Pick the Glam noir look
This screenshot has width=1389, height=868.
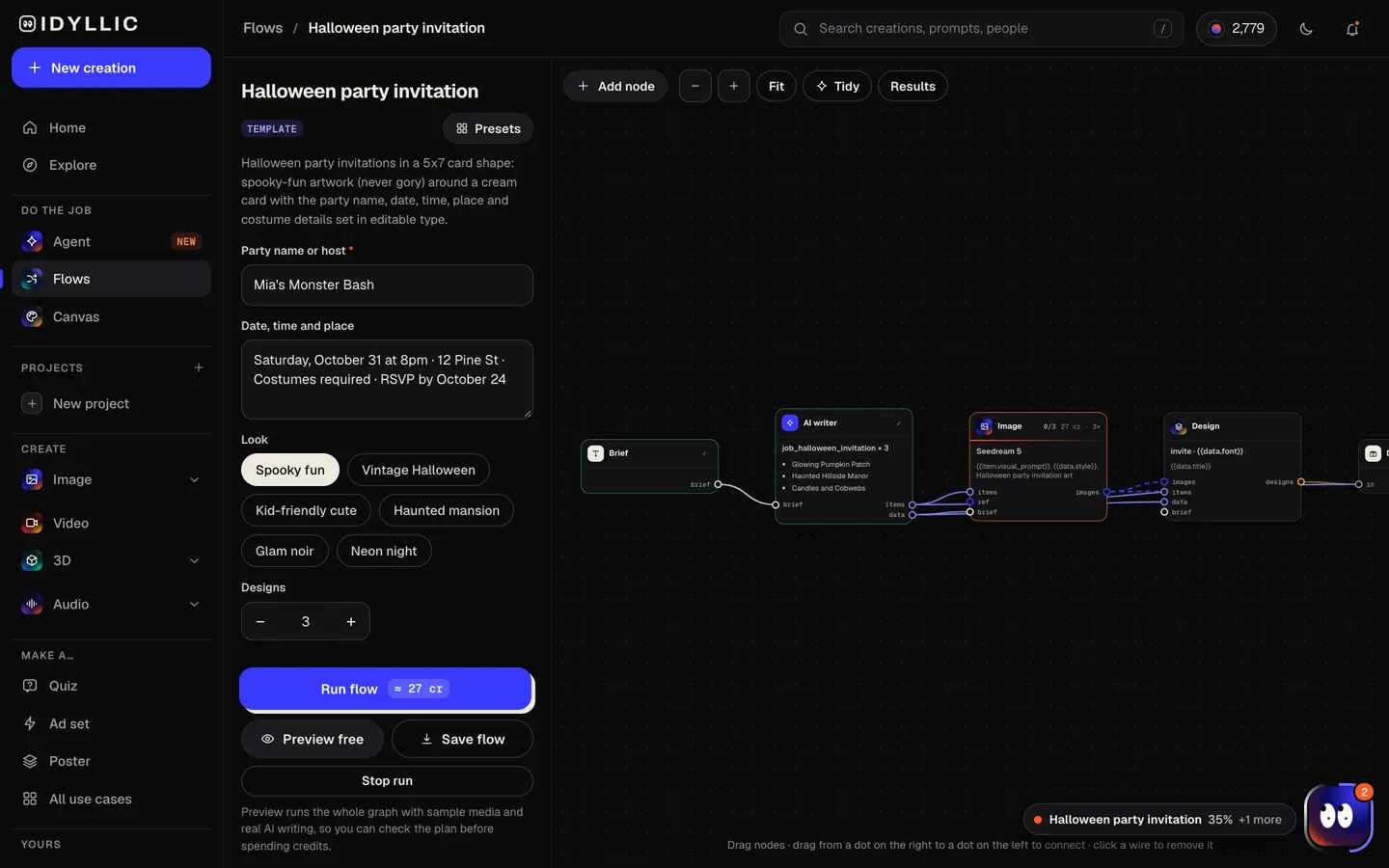[x=285, y=551]
